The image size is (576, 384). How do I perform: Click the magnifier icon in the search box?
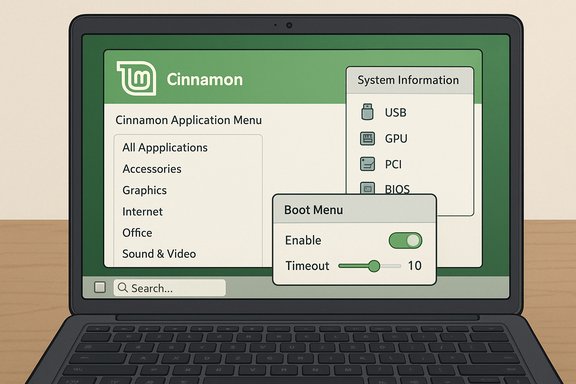click(x=123, y=288)
